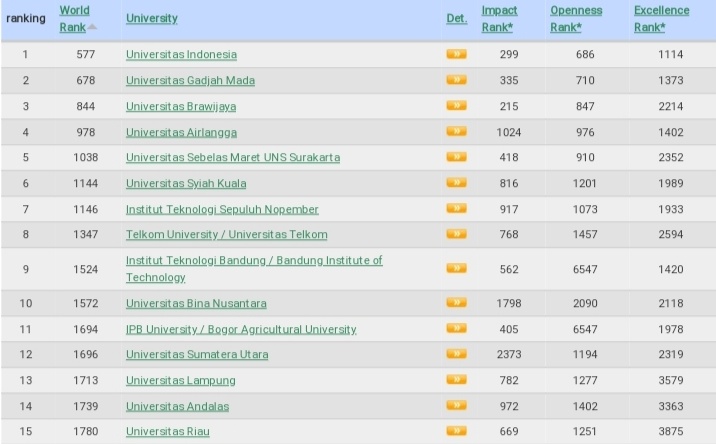Select openness rank value 2090
Viewport: 716px width, 444px height.
[585, 303]
